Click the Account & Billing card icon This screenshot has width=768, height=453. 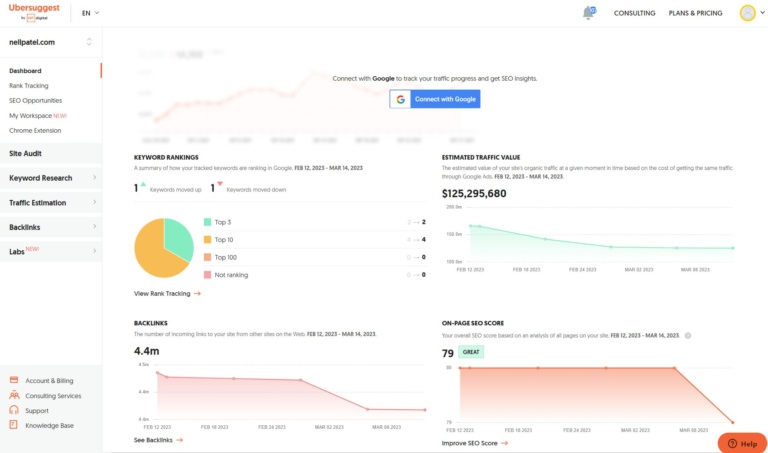point(14,380)
